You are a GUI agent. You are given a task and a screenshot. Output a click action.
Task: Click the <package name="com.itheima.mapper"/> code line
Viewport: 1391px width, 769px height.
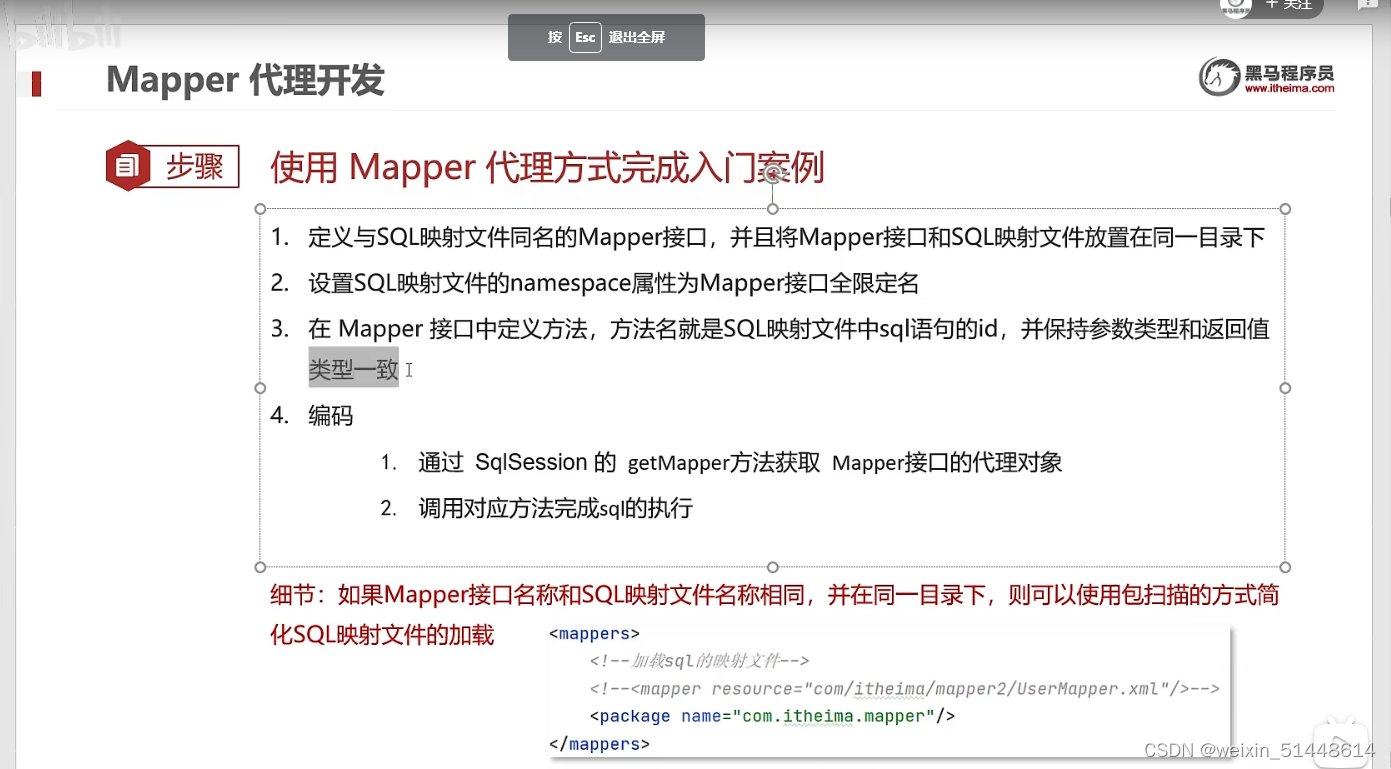(772, 716)
